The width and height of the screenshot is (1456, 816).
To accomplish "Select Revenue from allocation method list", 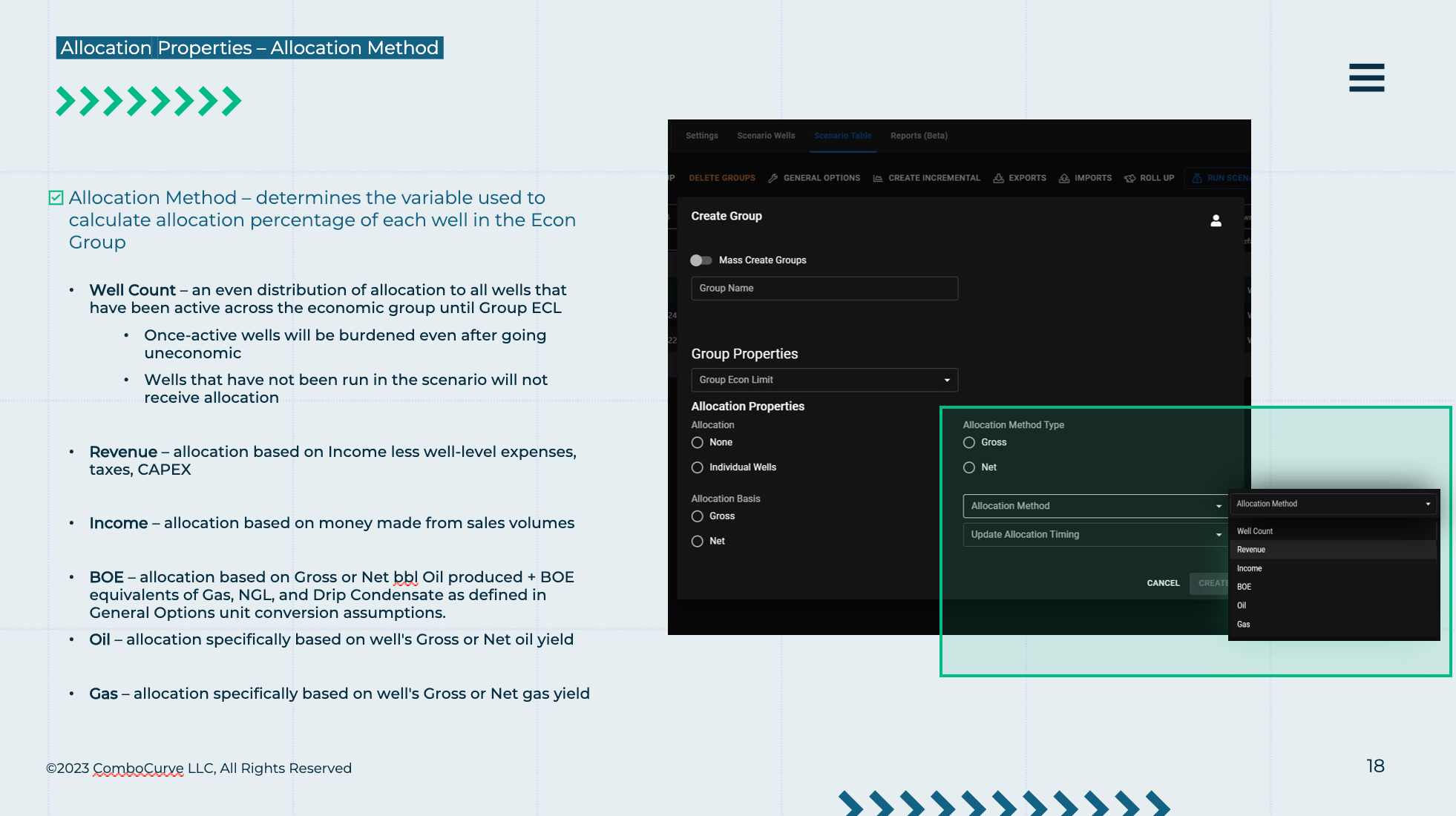I will coord(1251,550).
